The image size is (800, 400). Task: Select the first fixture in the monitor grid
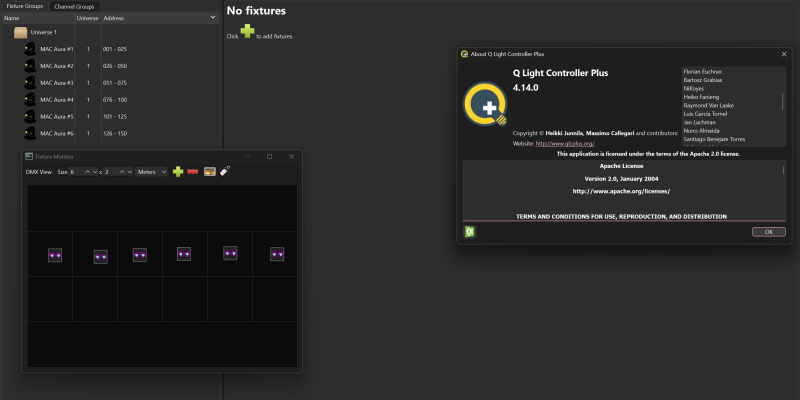55,255
